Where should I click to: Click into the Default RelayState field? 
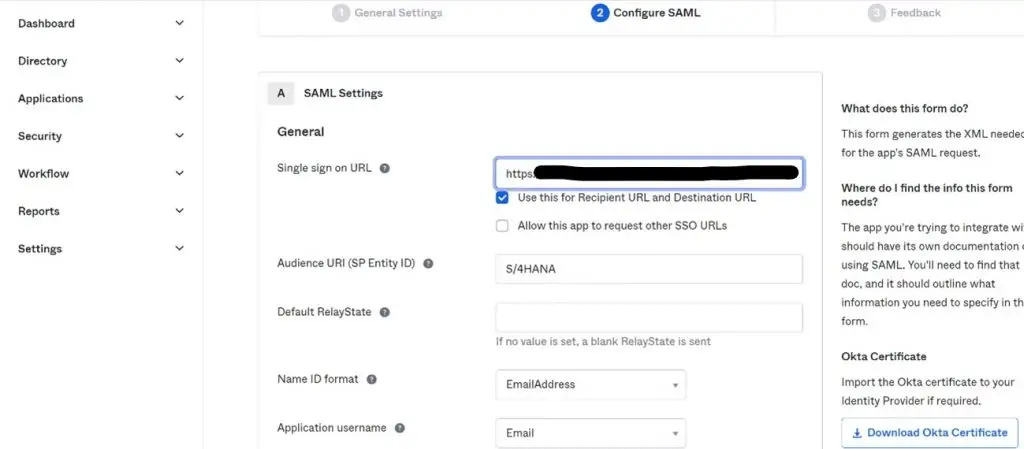pos(649,318)
